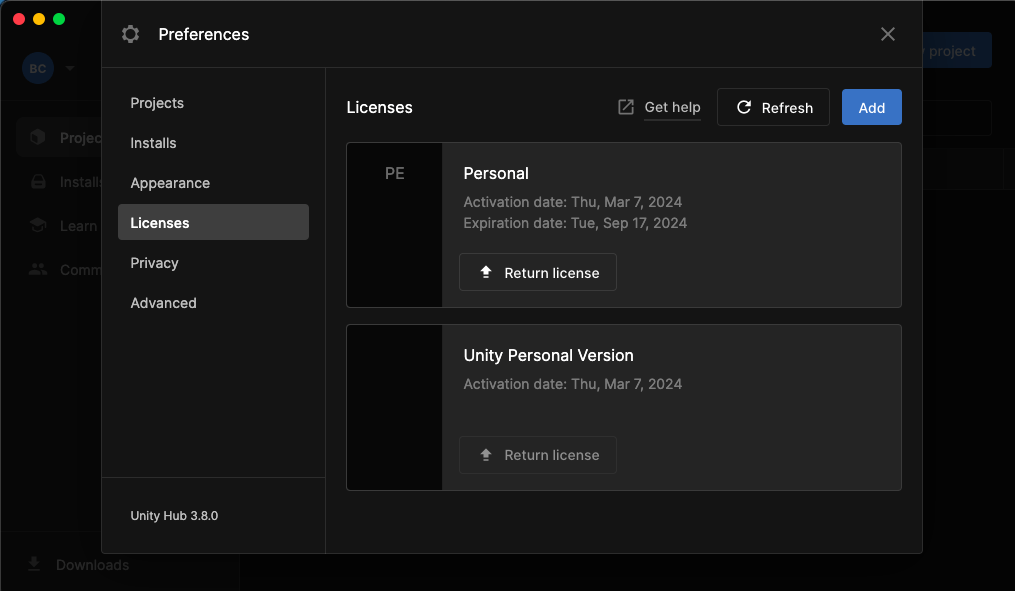Click the Preferences gear icon

point(131,34)
